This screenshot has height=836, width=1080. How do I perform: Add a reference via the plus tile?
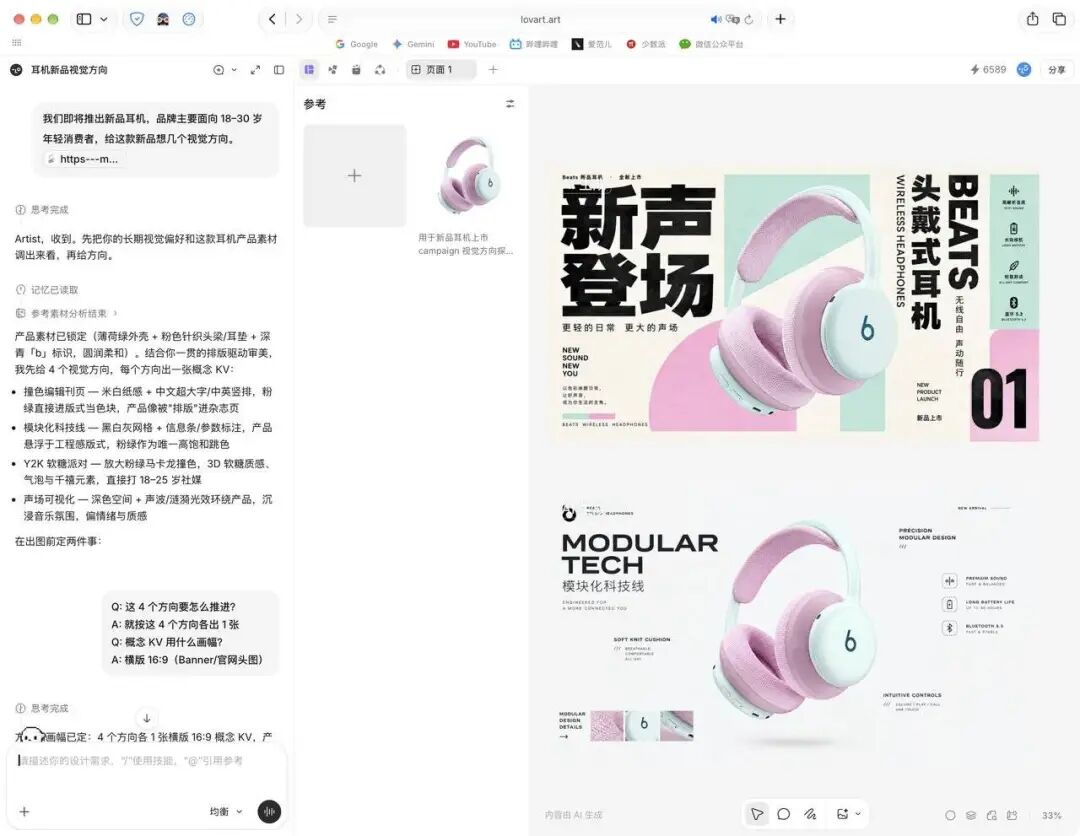[x=355, y=176]
